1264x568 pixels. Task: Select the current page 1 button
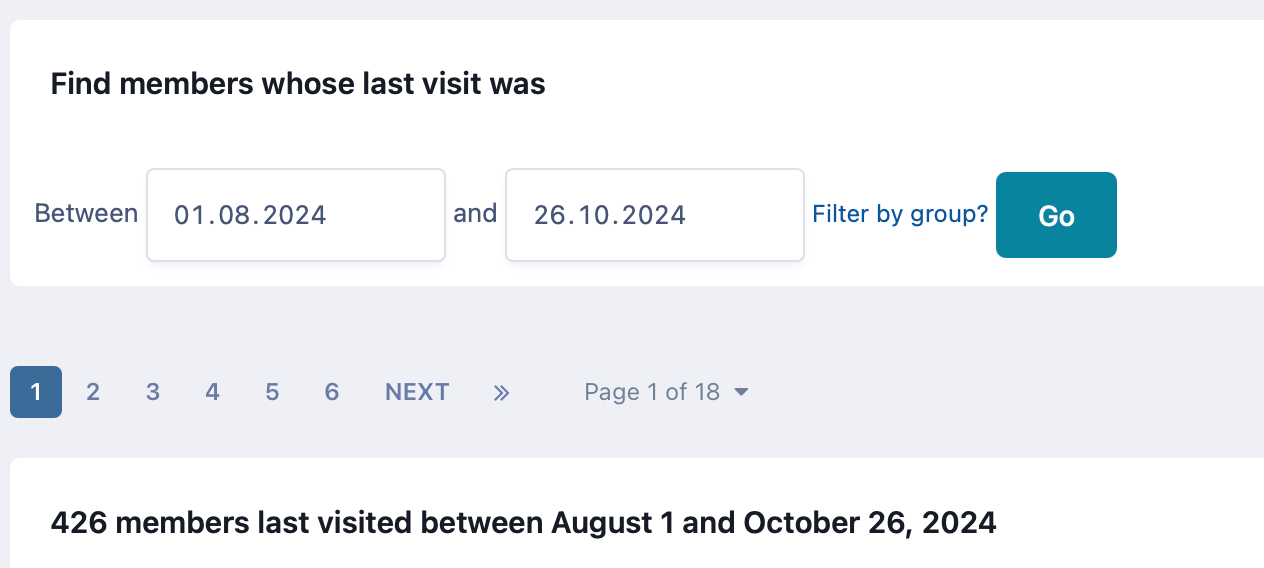[x=36, y=392]
